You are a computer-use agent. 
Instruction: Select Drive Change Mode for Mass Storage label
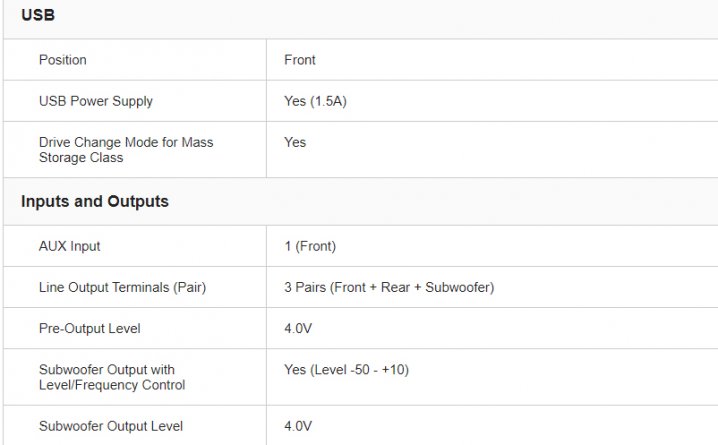pyautogui.click(x=126, y=150)
